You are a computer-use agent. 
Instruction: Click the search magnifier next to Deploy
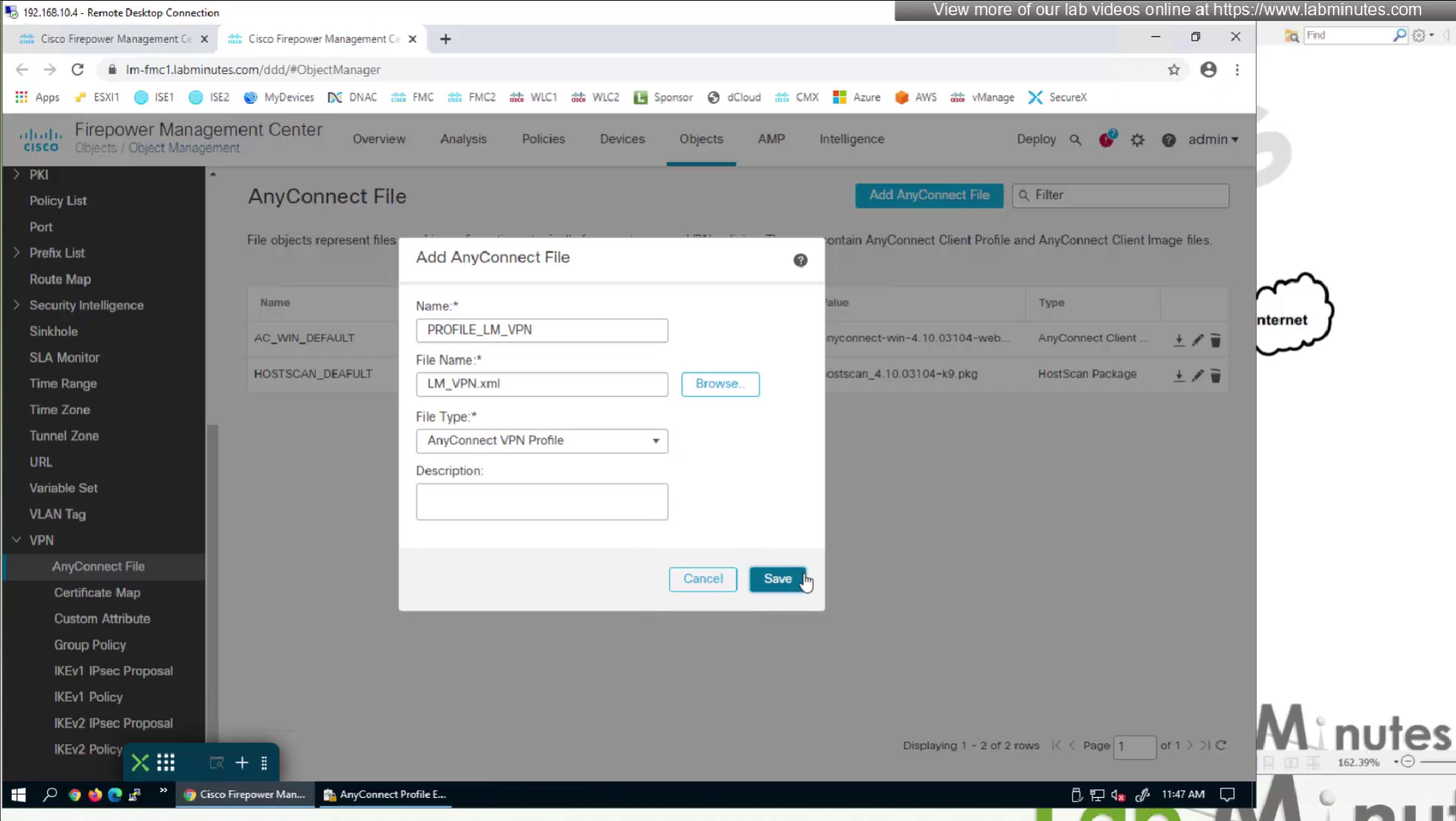pos(1076,140)
